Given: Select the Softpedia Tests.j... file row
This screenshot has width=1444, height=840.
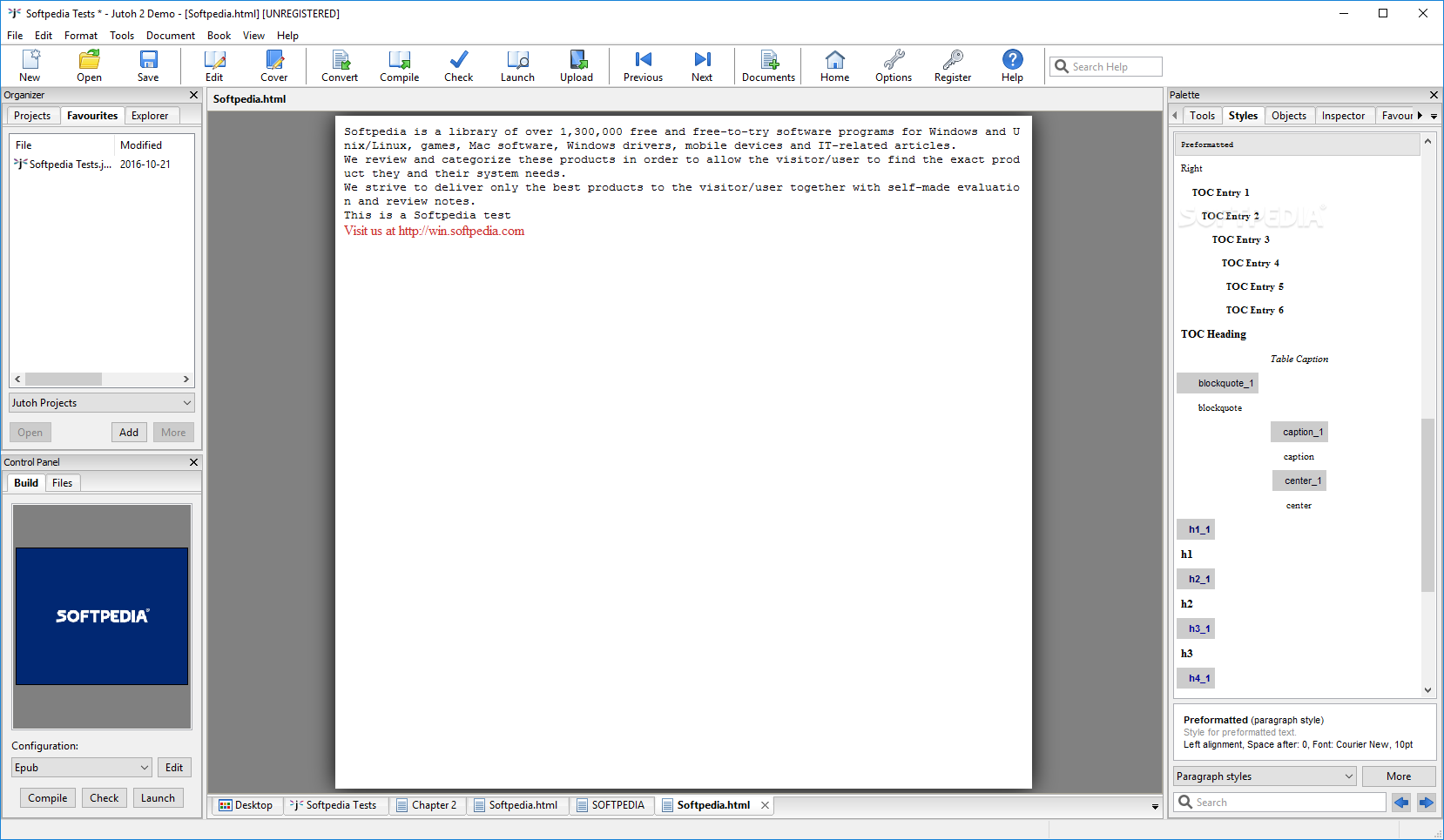Looking at the screenshot, I should (92, 165).
